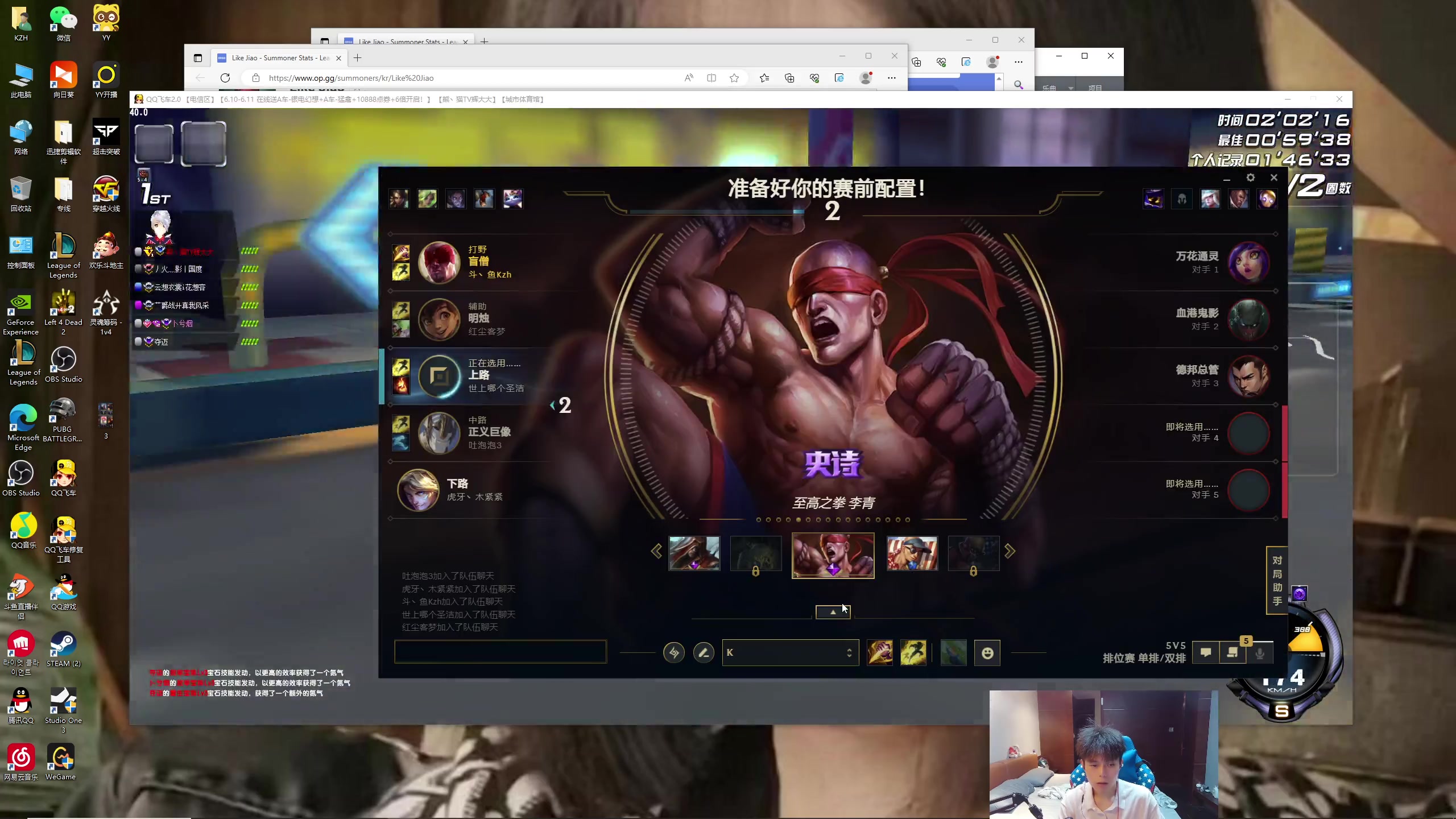
Task: Select the Smite summoner spell slot
Action: 880,652
